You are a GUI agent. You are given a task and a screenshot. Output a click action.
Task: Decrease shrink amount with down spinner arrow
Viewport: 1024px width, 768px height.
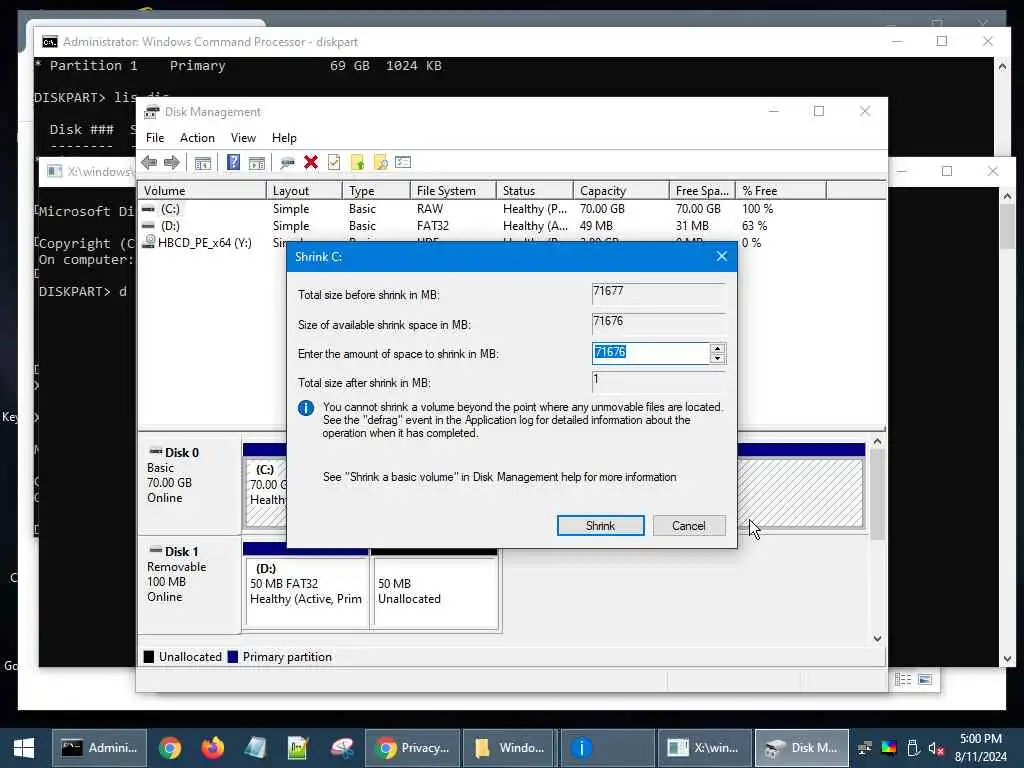click(717, 358)
